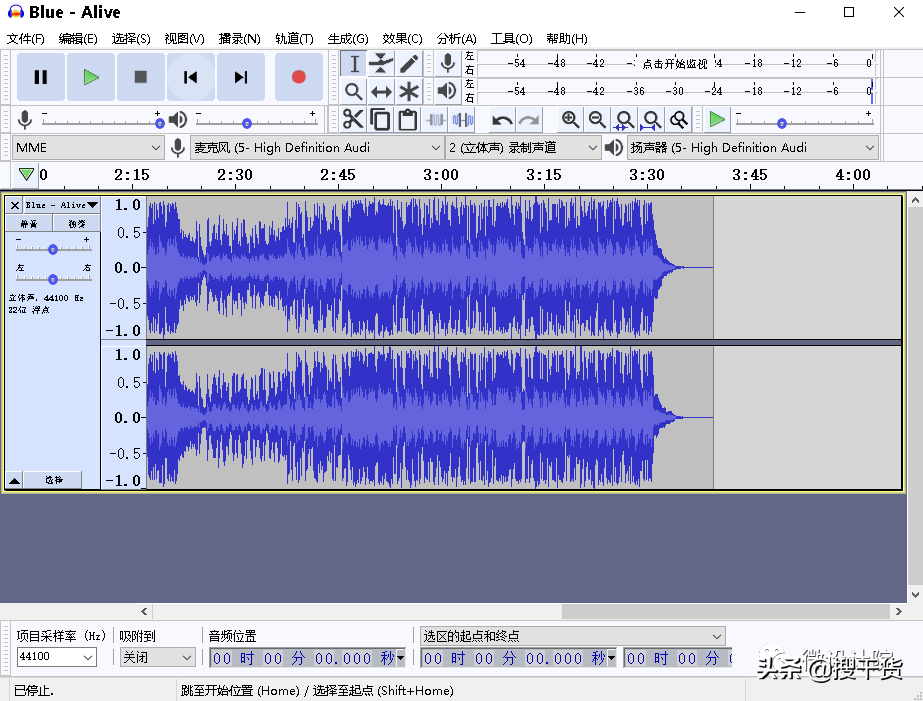Collapse the track with up arrow

click(15, 481)
